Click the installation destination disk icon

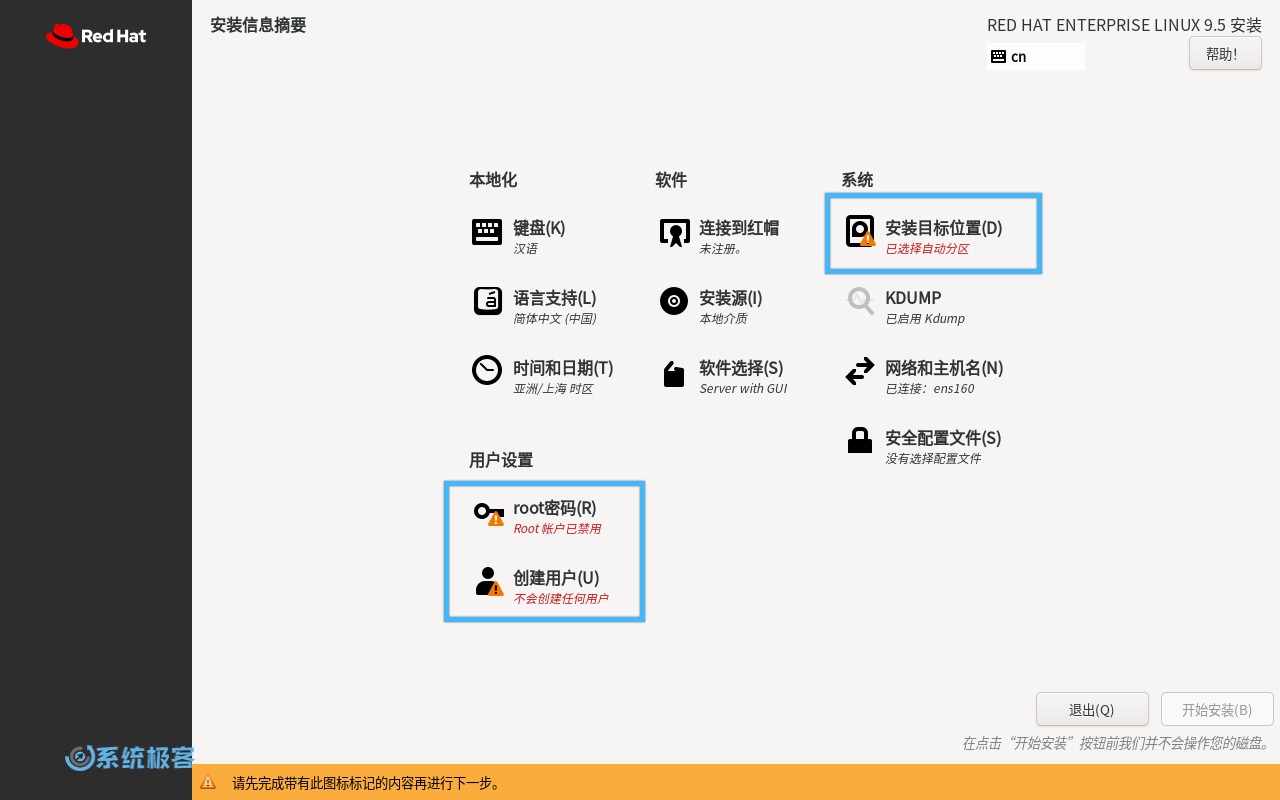click(x=860, y=232)
